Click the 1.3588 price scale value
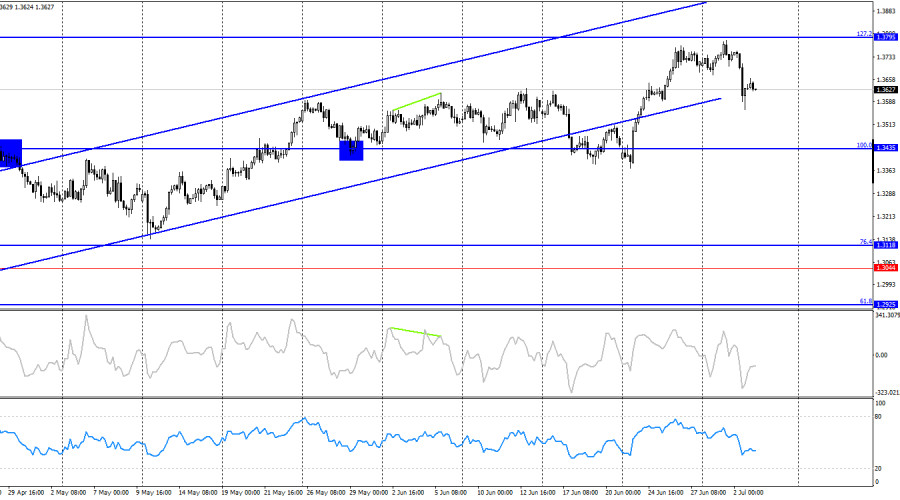The width and height of the screenshot is (900, 500). pyautogui.click(x=886, y=102)
